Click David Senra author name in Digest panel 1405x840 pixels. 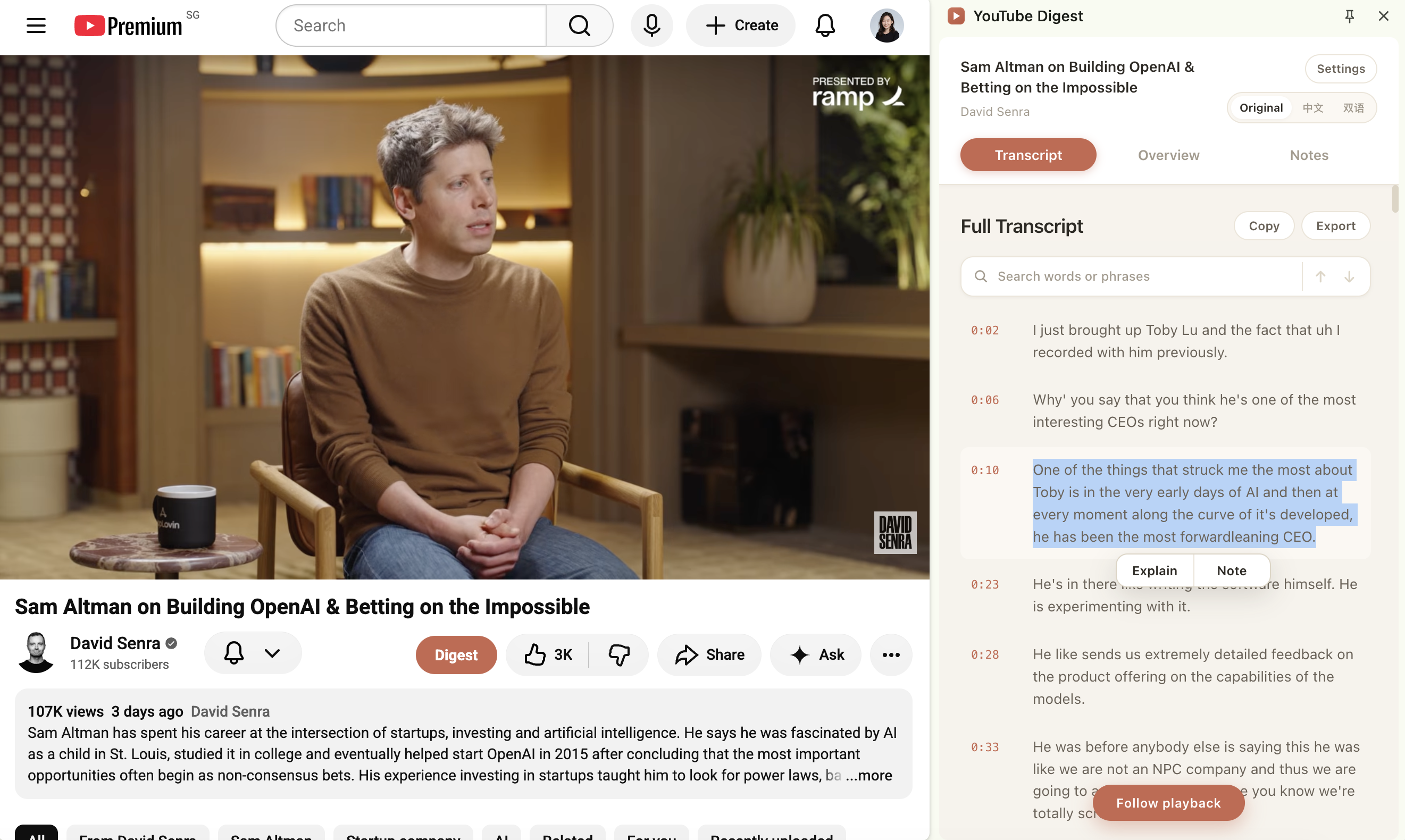tap(994, 112)
